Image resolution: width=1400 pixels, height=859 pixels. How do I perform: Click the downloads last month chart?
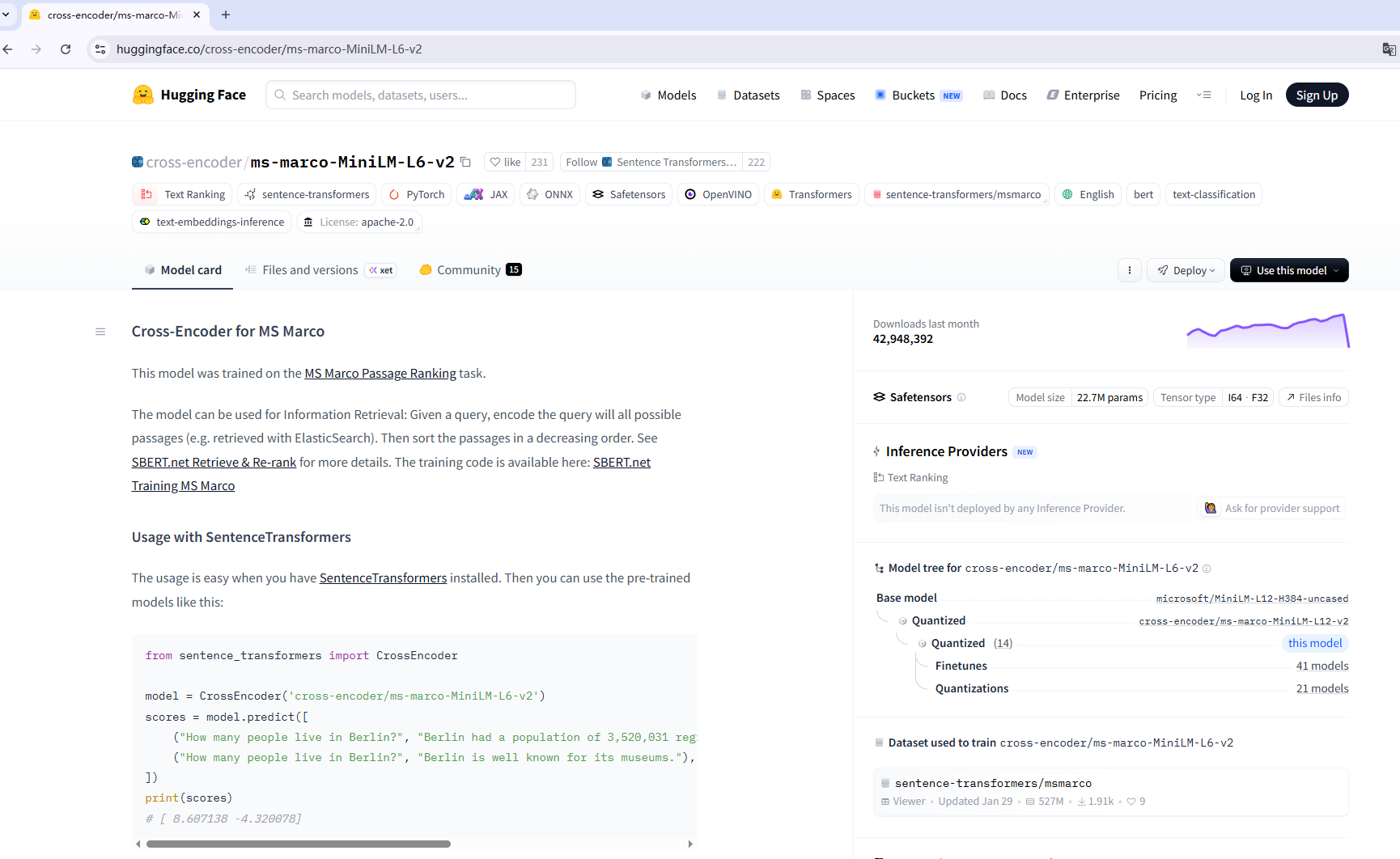(1268, 331)
